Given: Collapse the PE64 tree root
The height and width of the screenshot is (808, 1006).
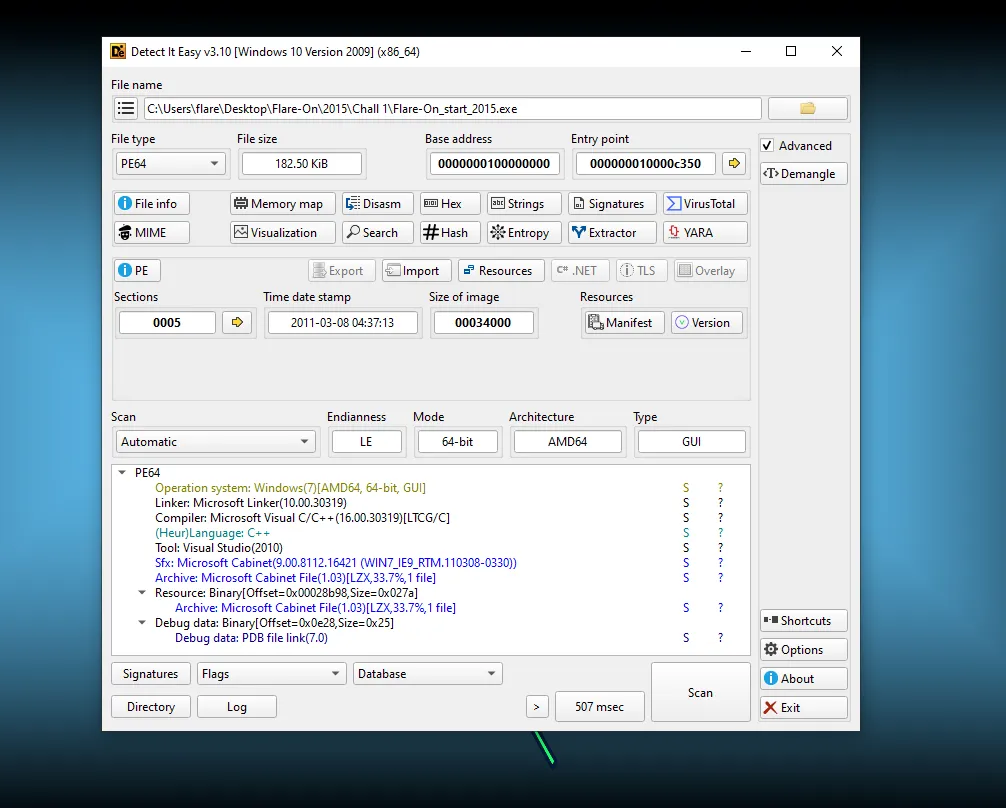Looking at the screenshot, I should tap(122, 473).
